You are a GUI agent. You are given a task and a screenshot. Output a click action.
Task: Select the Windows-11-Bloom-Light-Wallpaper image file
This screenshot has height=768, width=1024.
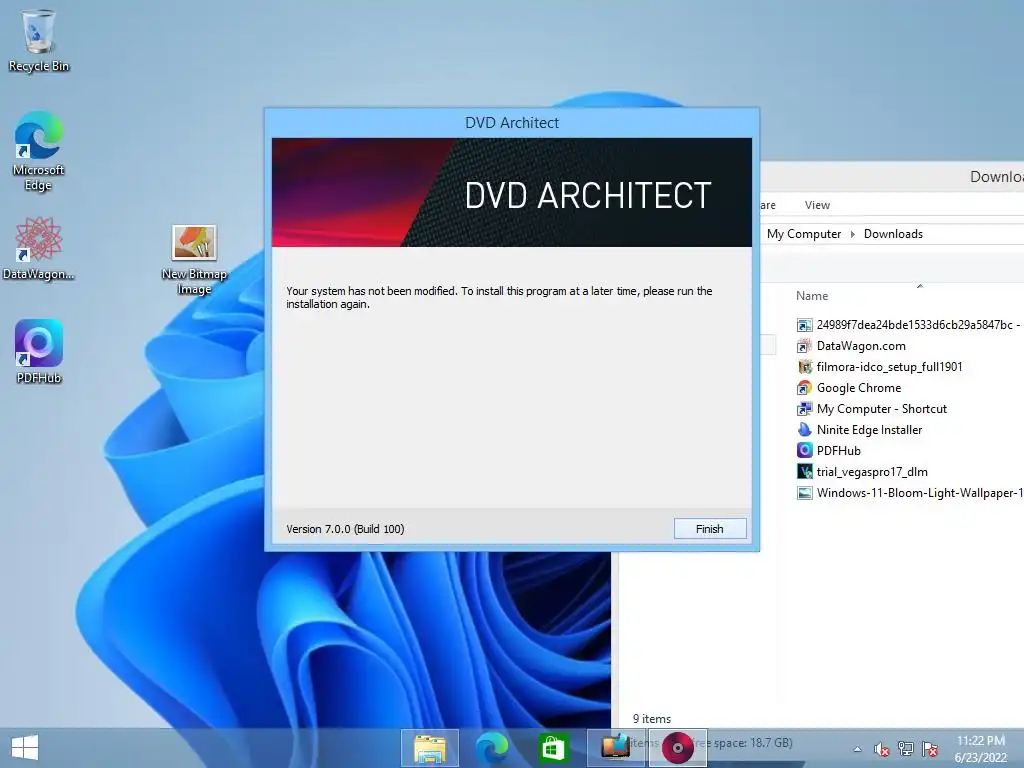pos(909,492)
